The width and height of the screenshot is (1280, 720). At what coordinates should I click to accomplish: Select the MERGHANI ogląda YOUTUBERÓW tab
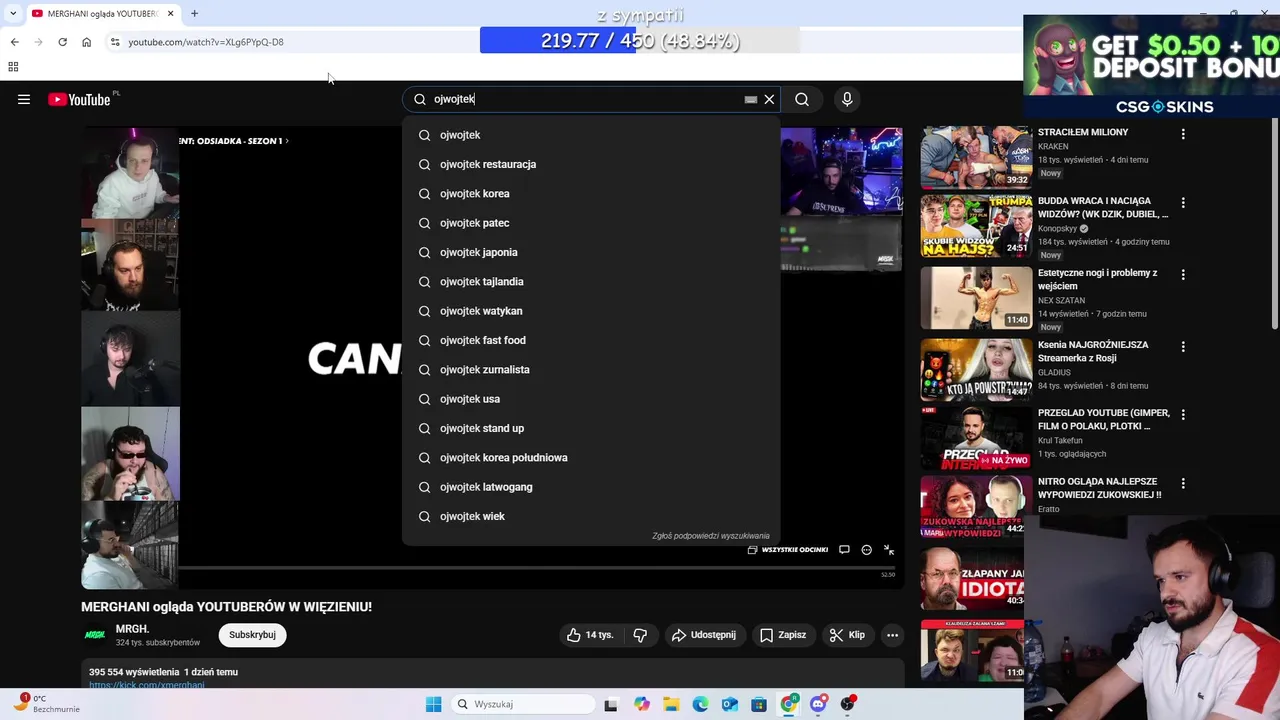pyautogui.click(x=102, y=14)
